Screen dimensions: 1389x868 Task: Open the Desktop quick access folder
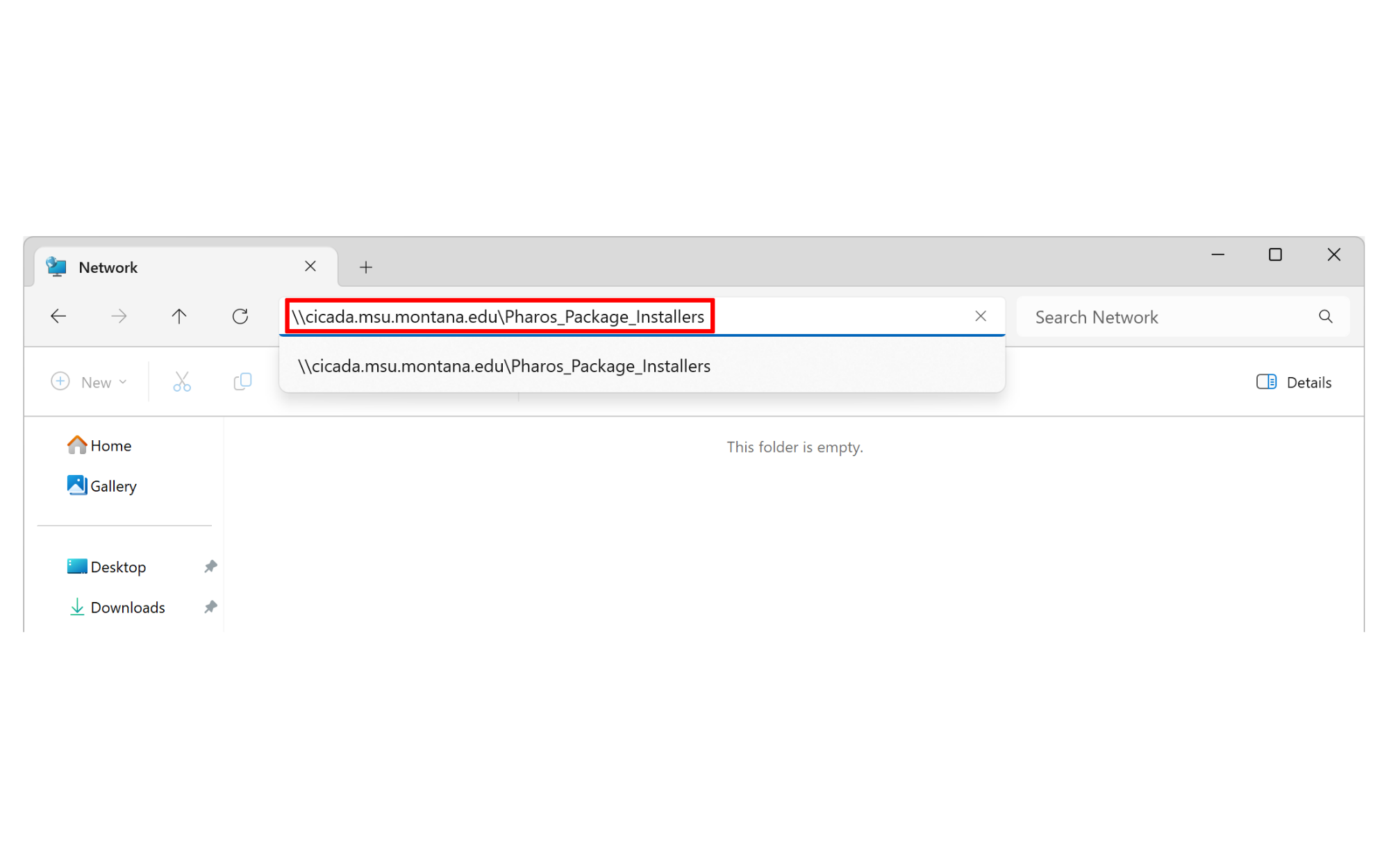118,567
